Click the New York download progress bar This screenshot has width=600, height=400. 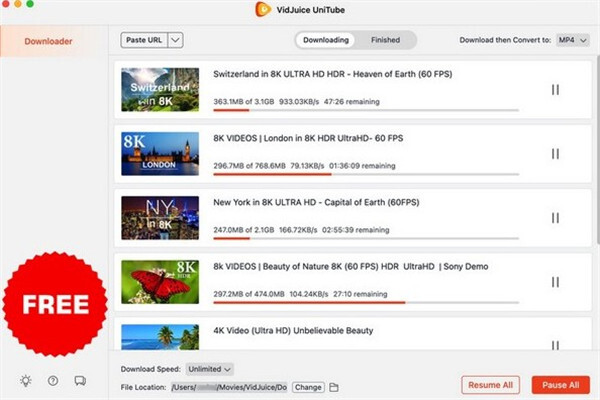[x=366, y=238]
